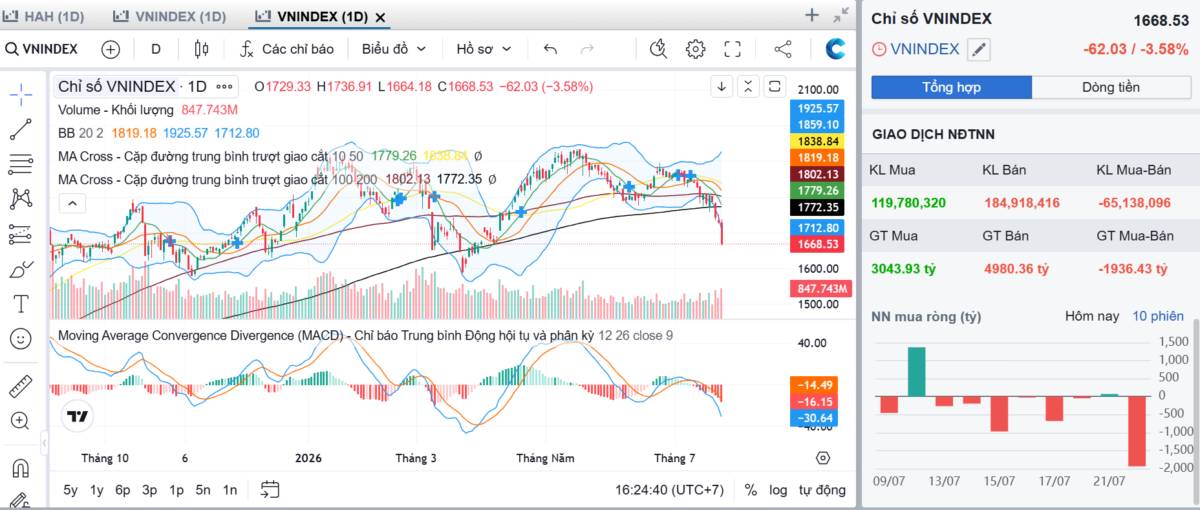Open chart settings gear icon
The width and height of the screenshot is (1200, 510).
click(x=695, y=49)
